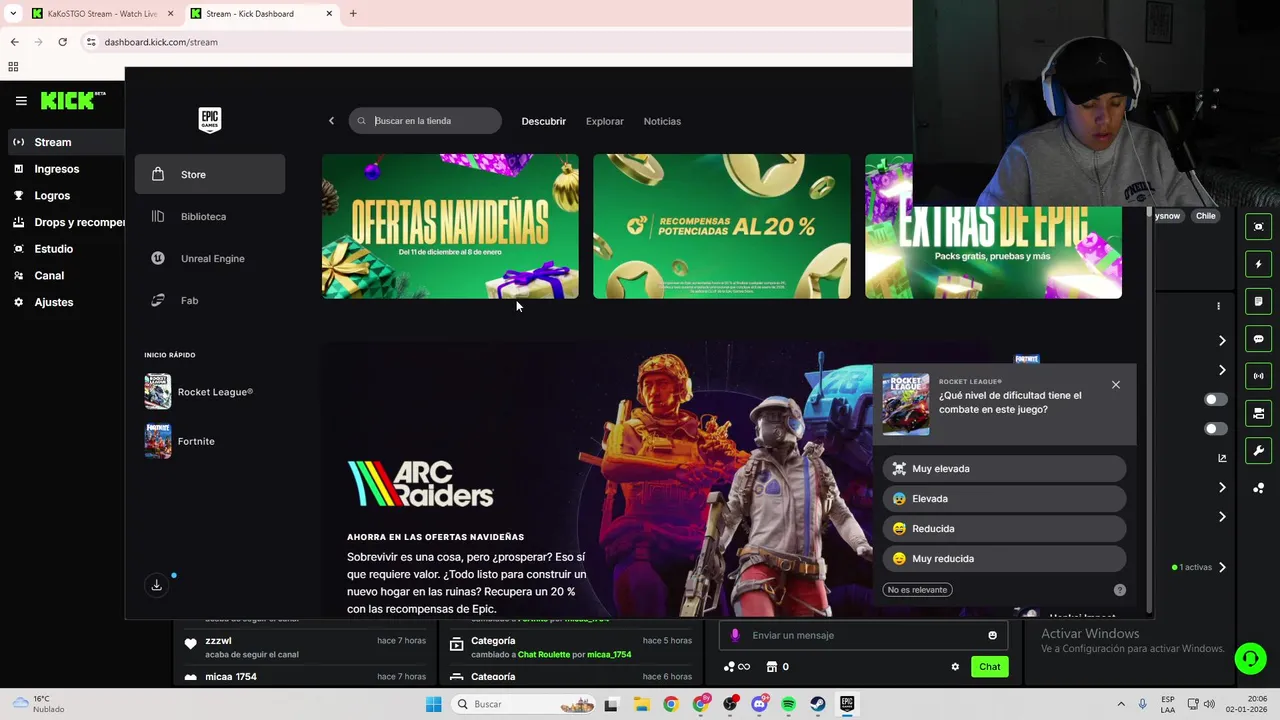Image resolution: width=1280 pixels, height=720 pixels.
Task: Open the downloads icon in Epic sidebar
Action: [156, 585]
